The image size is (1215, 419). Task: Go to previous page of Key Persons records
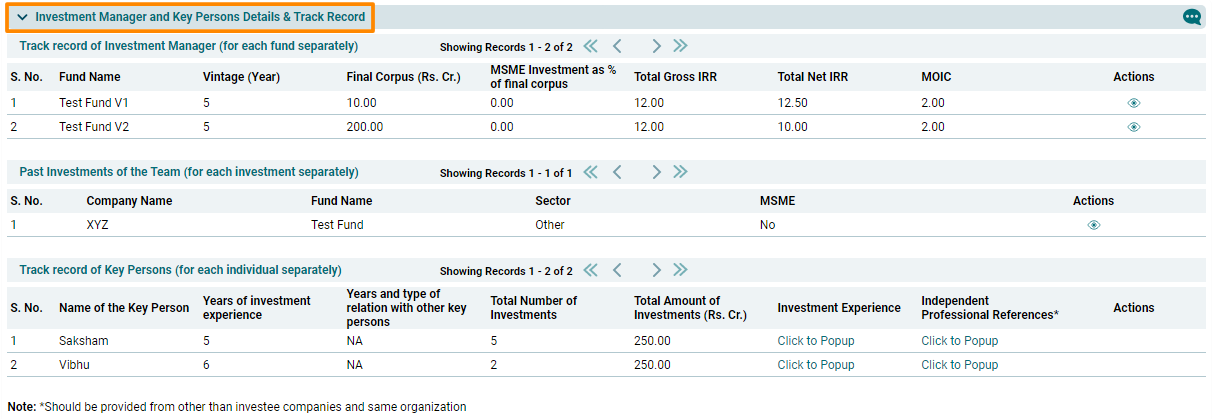617,270
